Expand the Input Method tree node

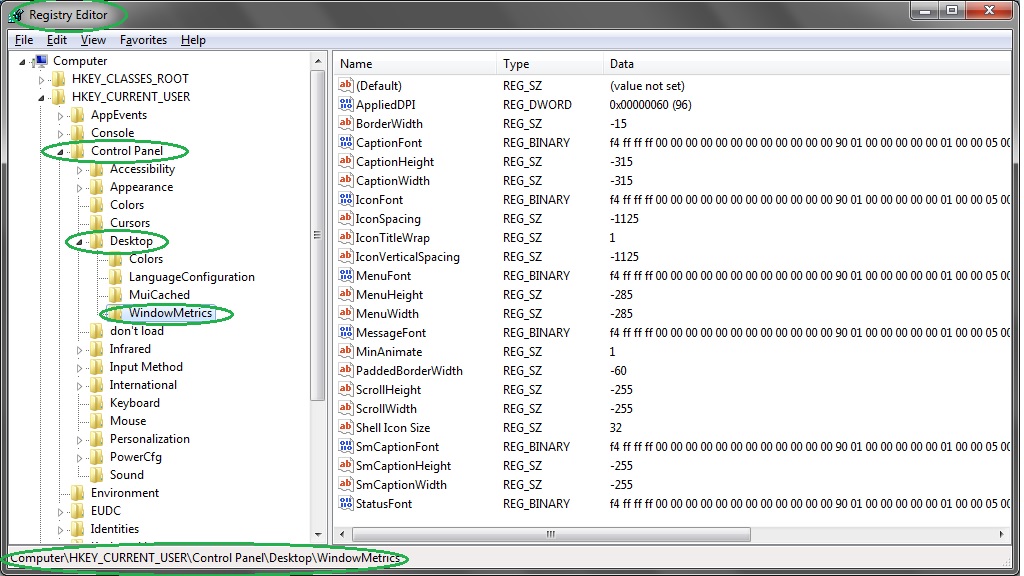79,368
